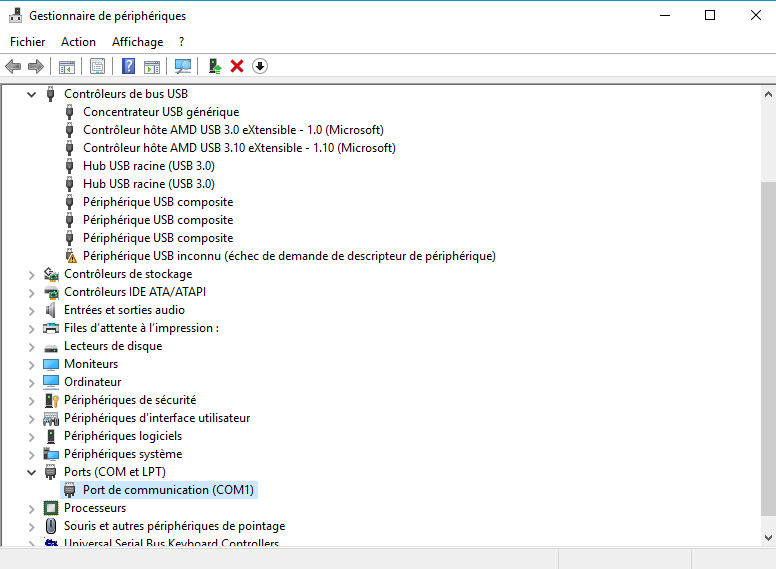Expand Files d'attente à l'impression
Image resolution: width=776 pixels, height=569 pixels.
(32, 329)
